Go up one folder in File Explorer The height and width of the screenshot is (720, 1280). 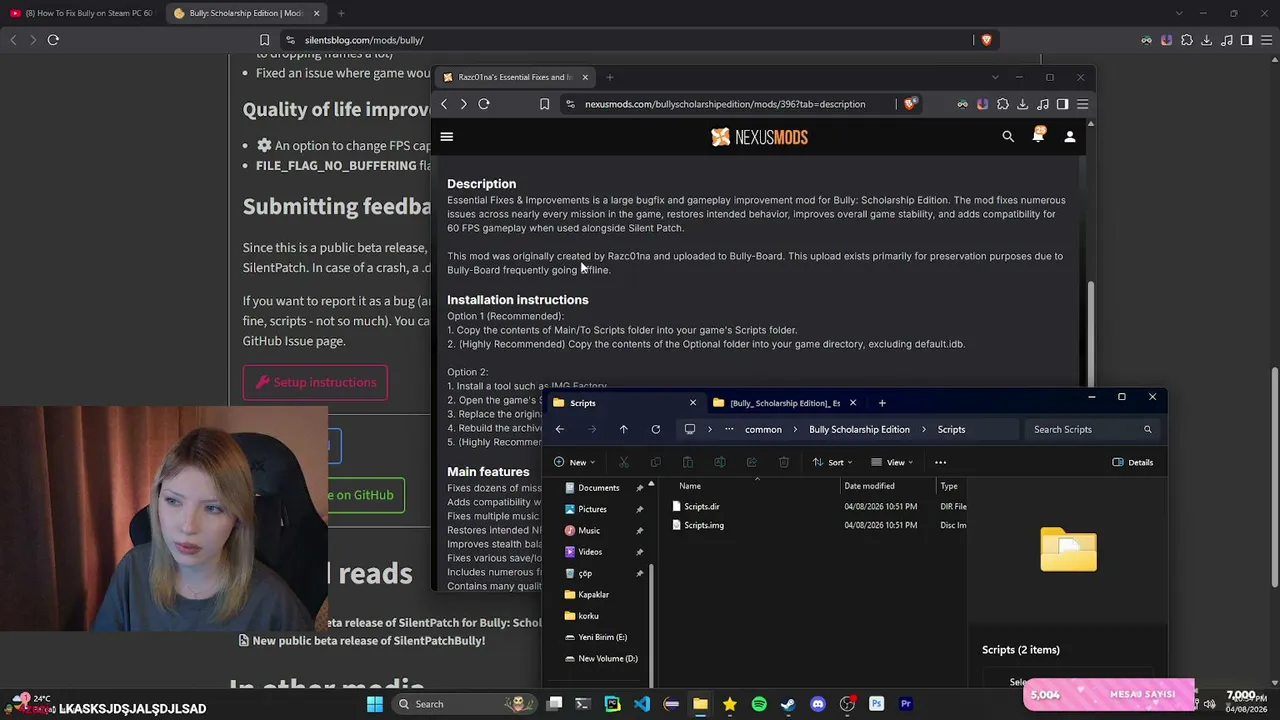click(623, 429)
